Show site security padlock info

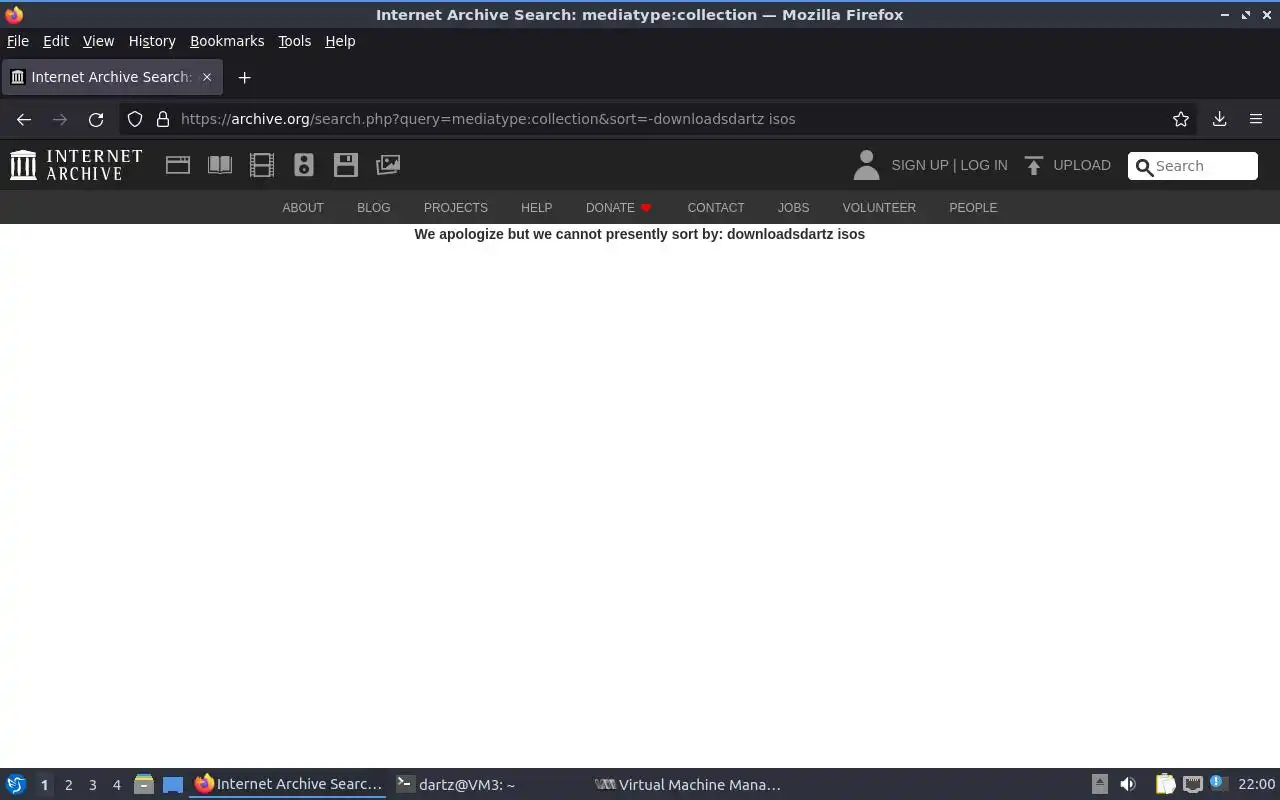[163, 119]
